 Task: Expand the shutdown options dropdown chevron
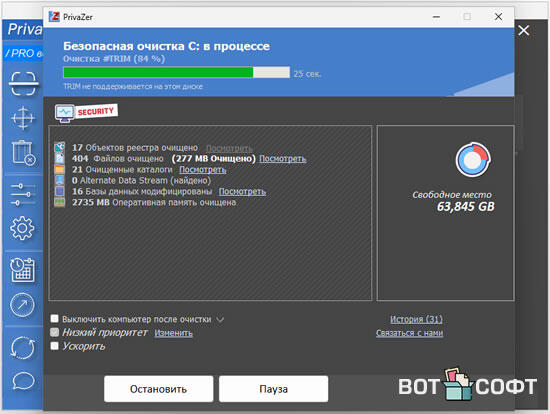tap(220, 320)
